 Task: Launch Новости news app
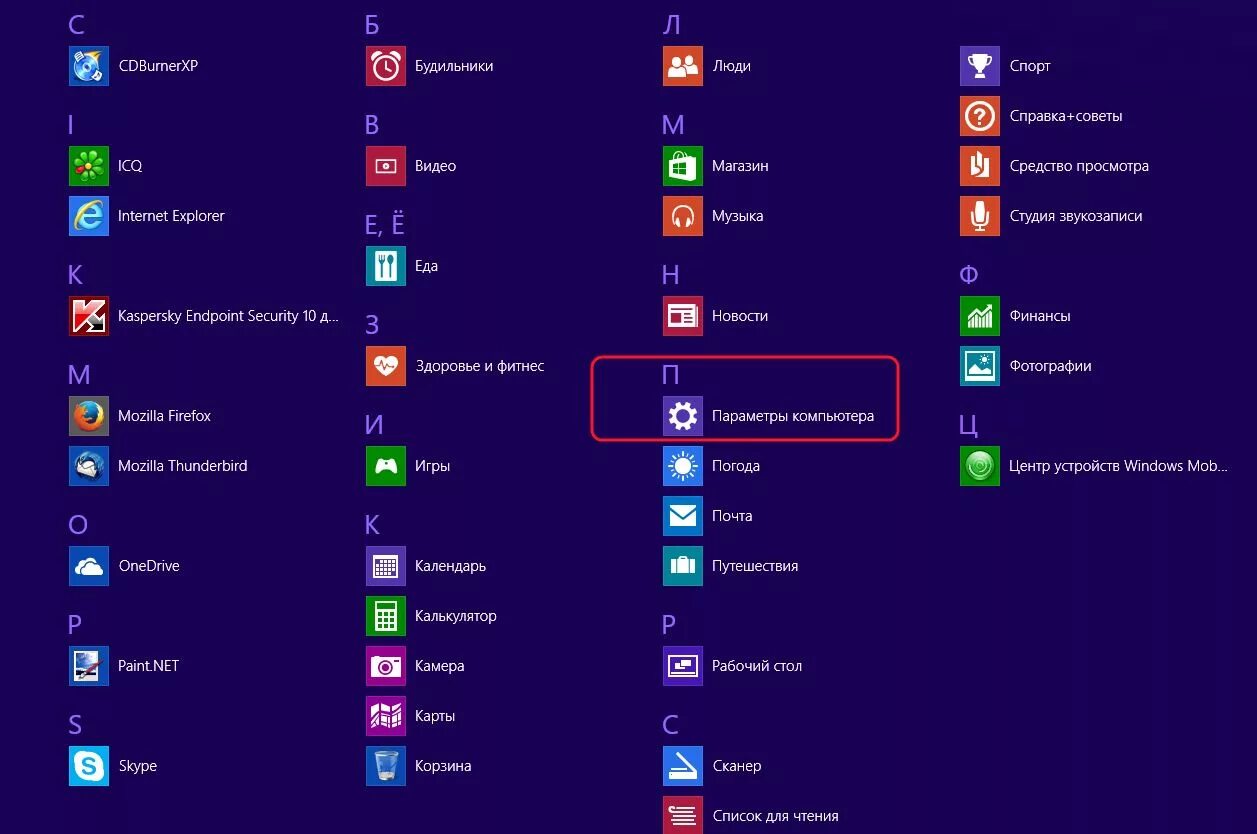coord(683,316)
